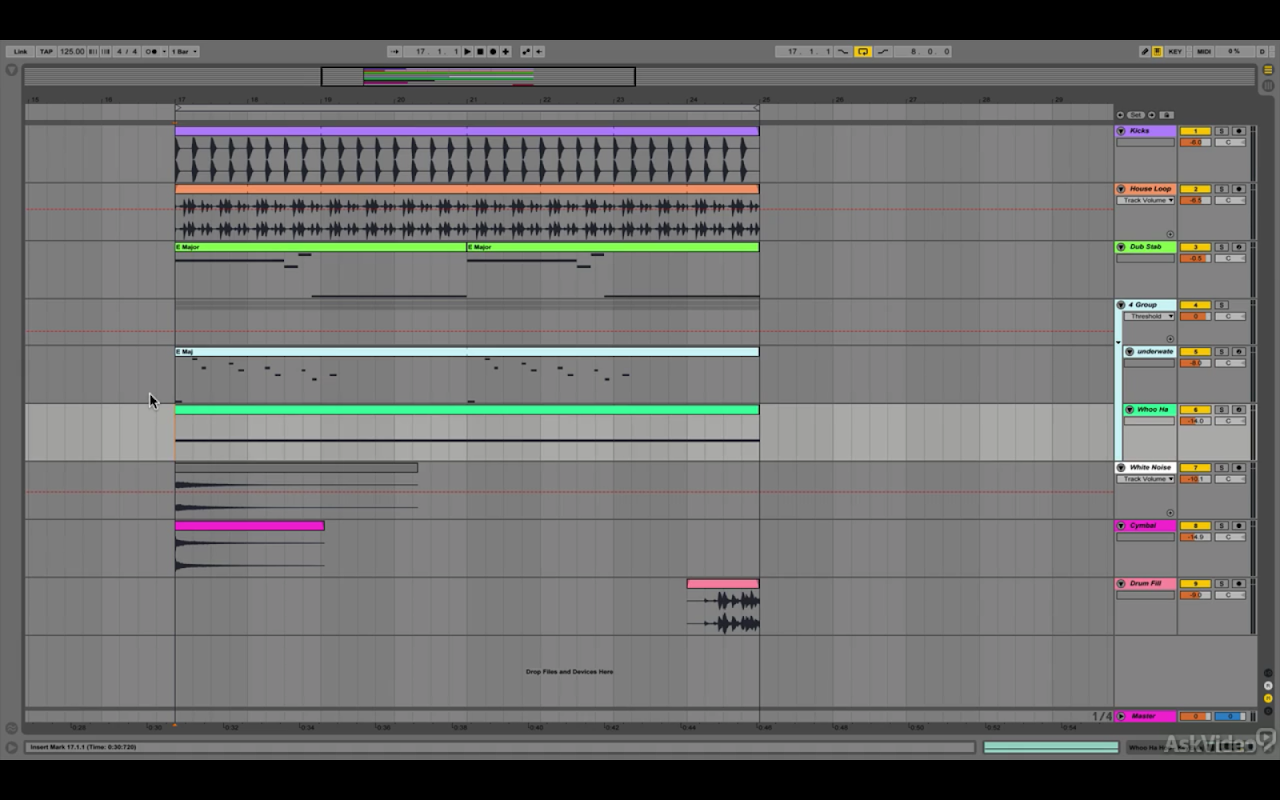This screenshot has width=1280, height=800.
Task: Enable the Draw Mode pencil
Action: point(1145,51)
